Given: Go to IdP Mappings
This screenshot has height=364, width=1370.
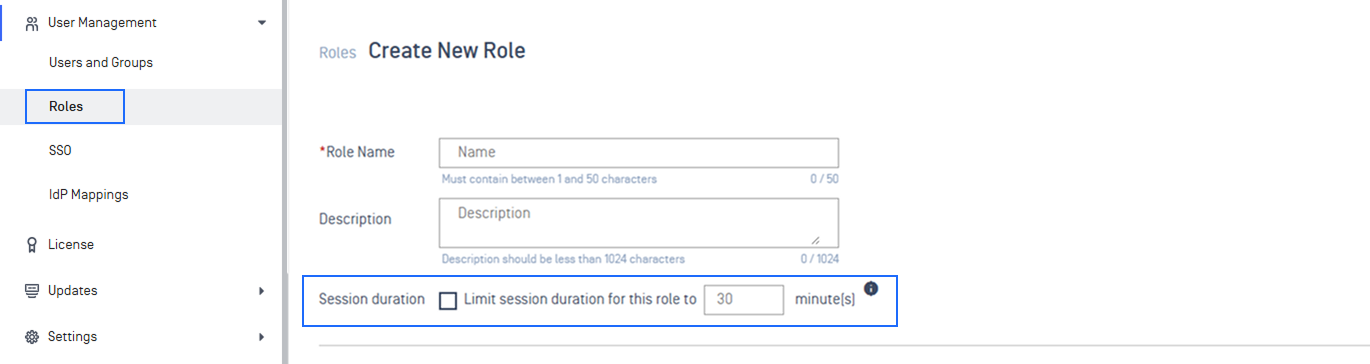Looking at the screenshot, I should [x=89, y=194].
